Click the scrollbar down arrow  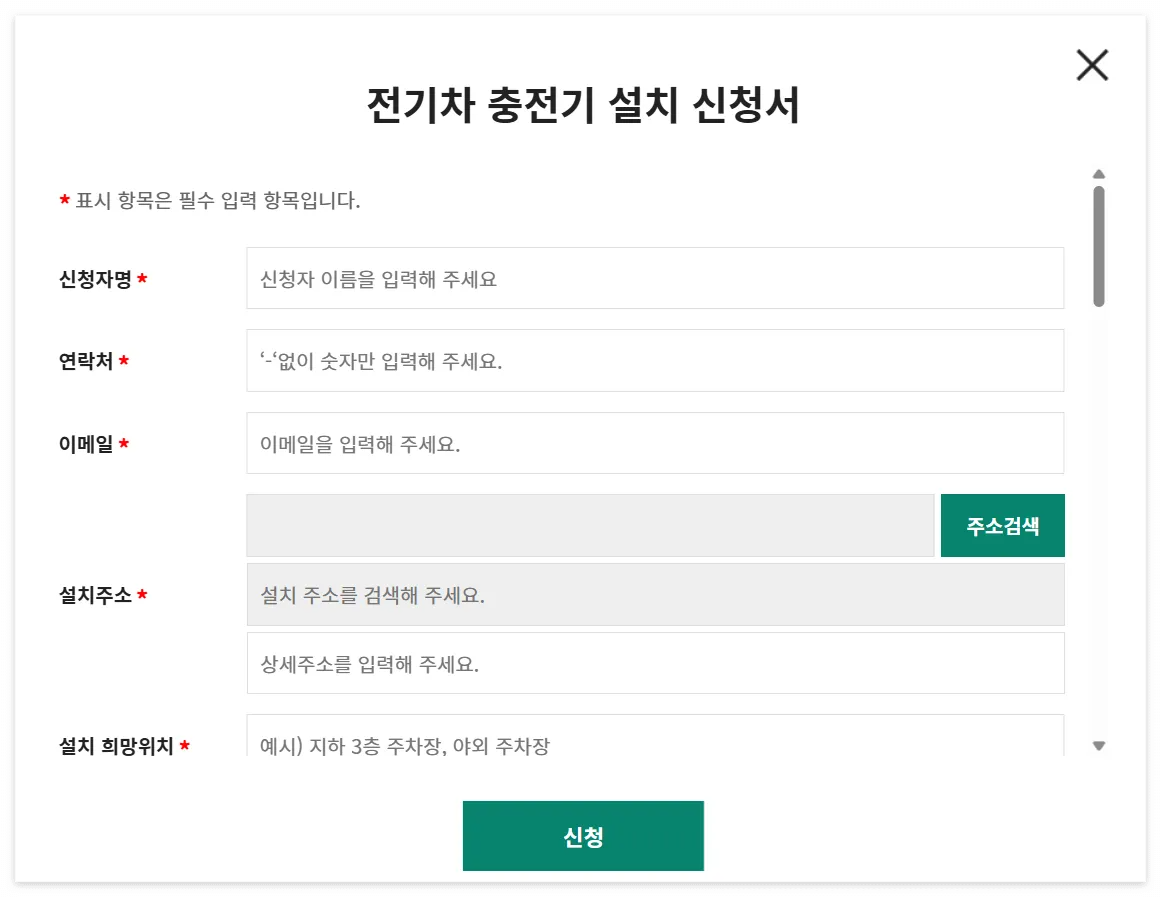tap(1099, 745)
